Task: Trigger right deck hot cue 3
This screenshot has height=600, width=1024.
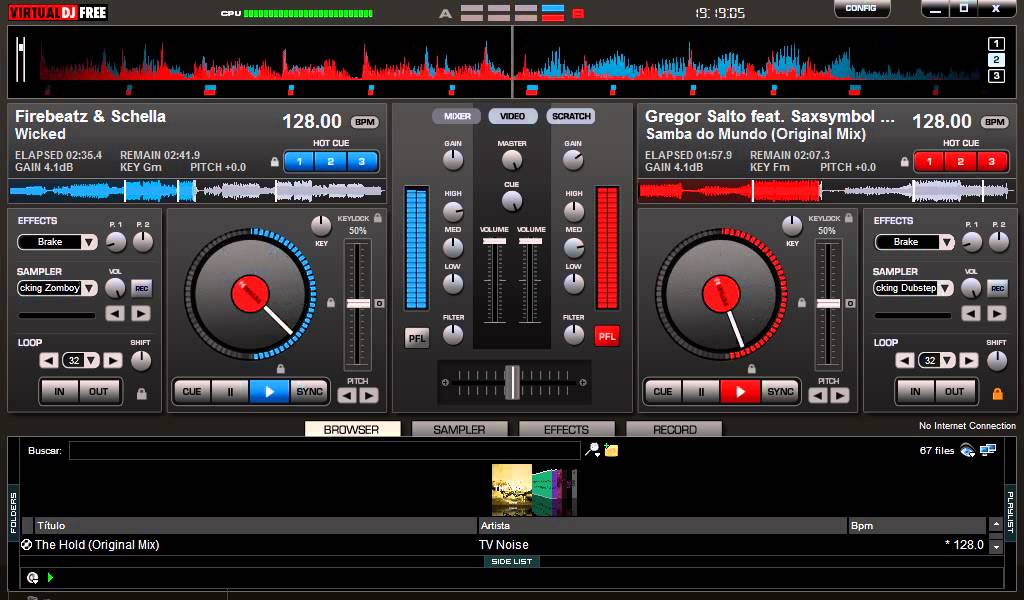Action: tap(991, 161)
